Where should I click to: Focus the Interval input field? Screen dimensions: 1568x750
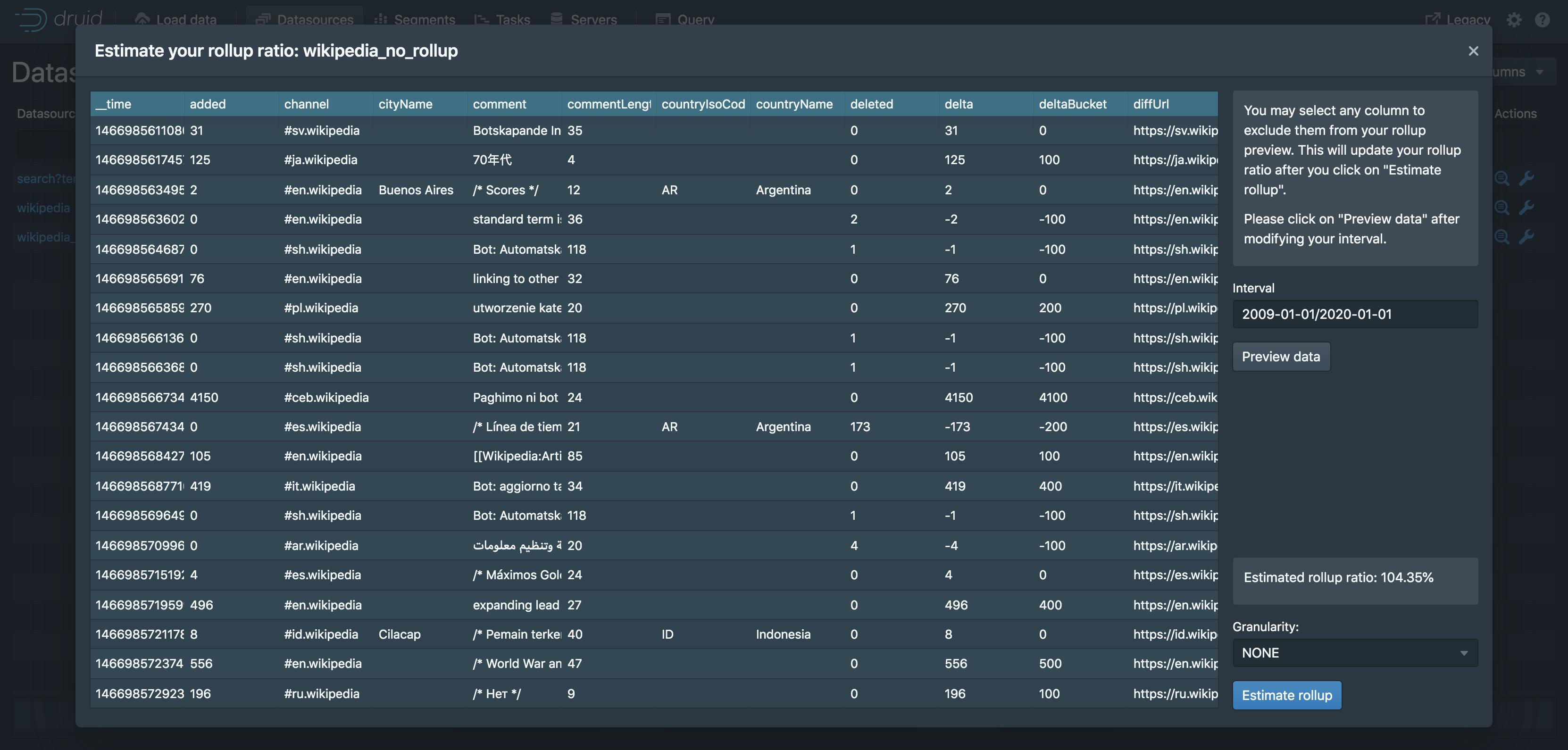[1354, 314]
